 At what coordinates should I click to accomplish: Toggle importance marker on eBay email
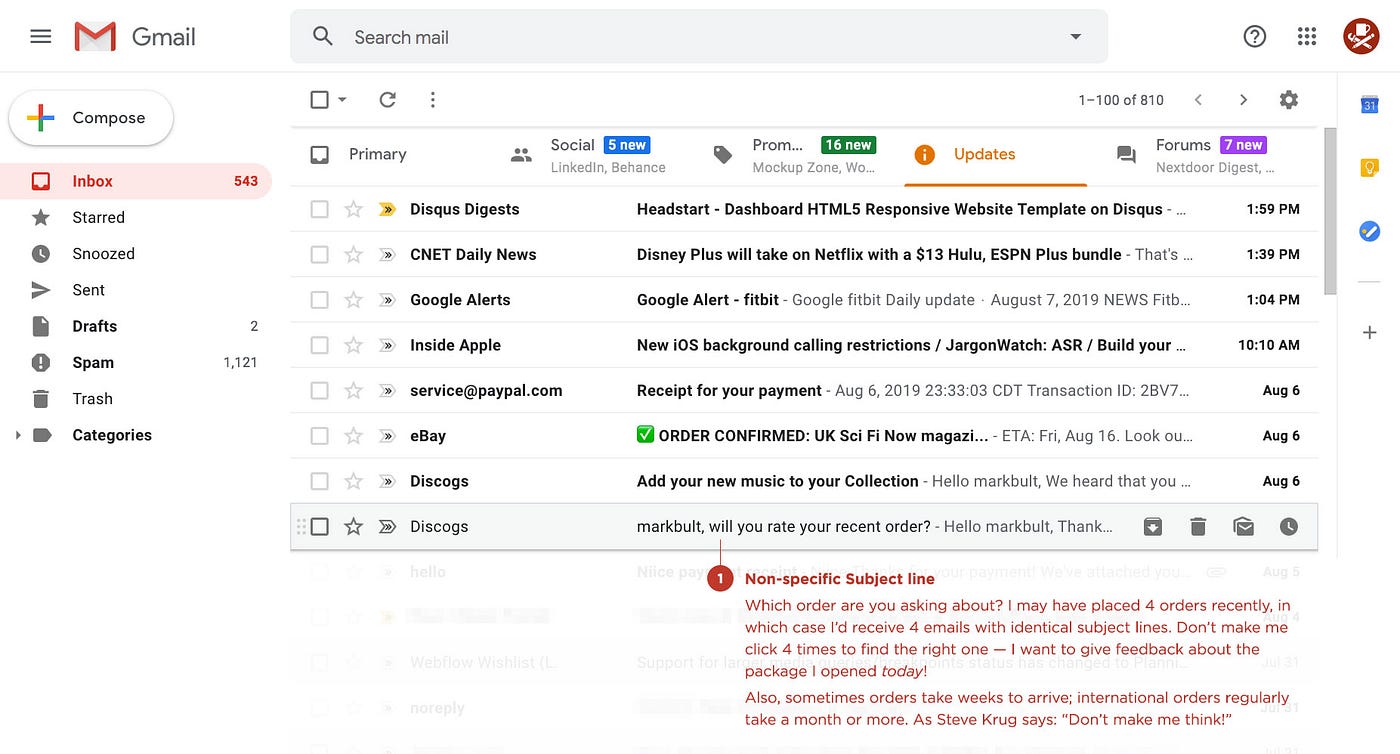(x=388, y=435)
